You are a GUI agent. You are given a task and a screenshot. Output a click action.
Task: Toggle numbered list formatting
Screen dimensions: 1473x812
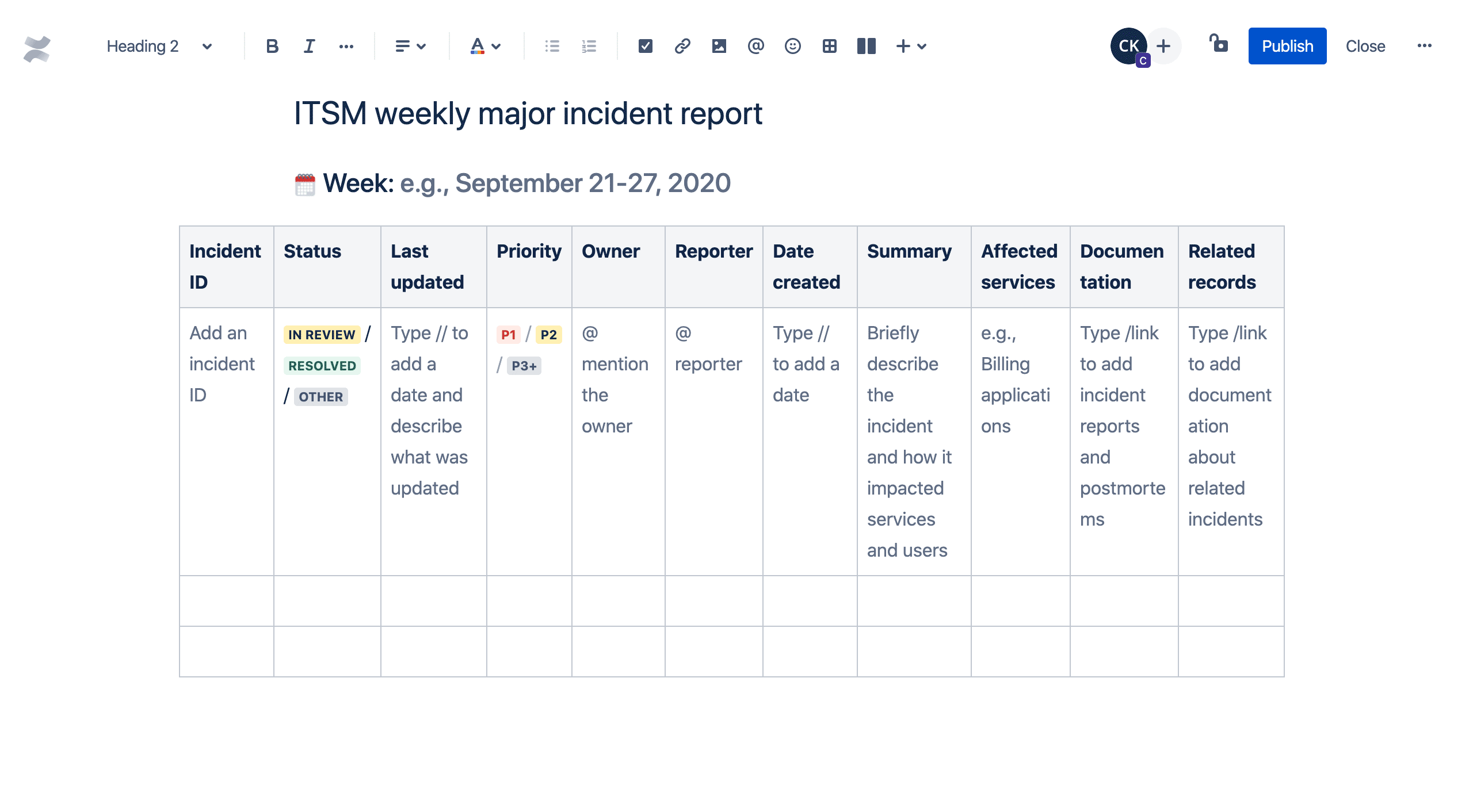click(x=591, y=45)
